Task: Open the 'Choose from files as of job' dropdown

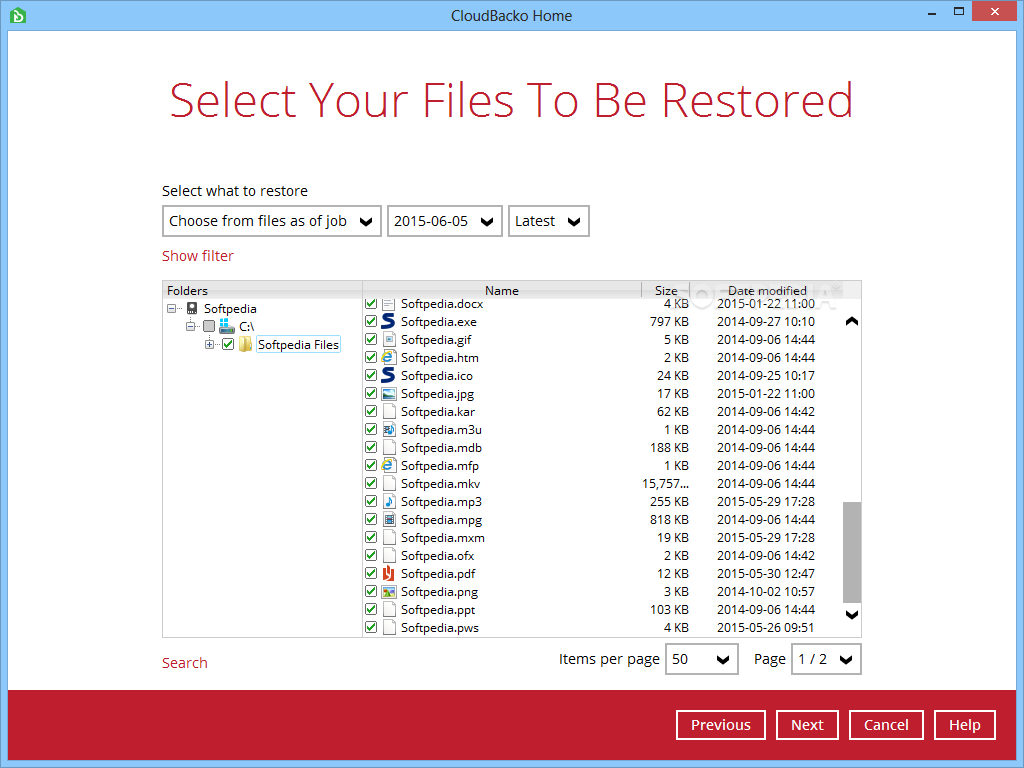Action: (272, 221)
